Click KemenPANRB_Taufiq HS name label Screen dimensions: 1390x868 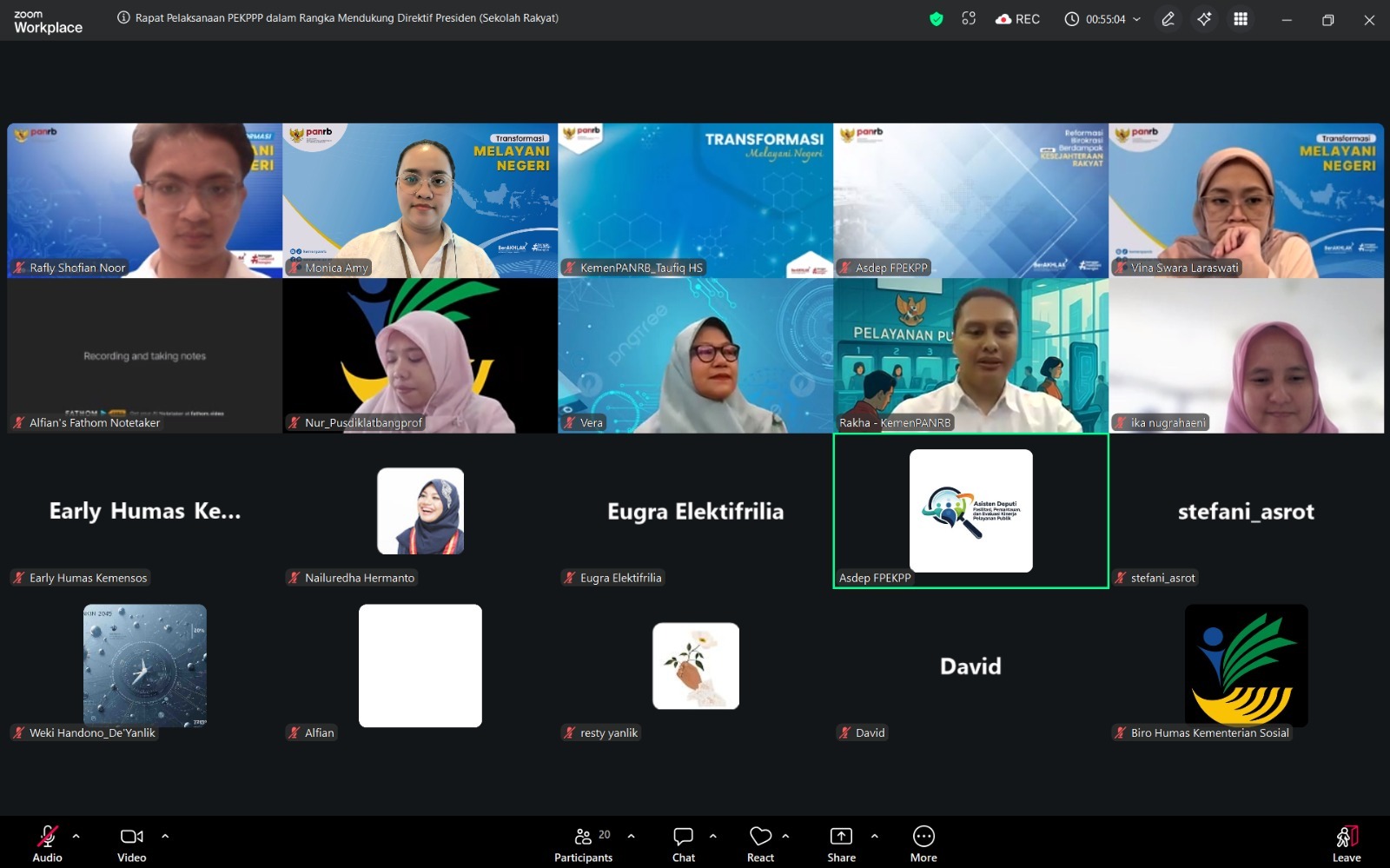[633, 268]
